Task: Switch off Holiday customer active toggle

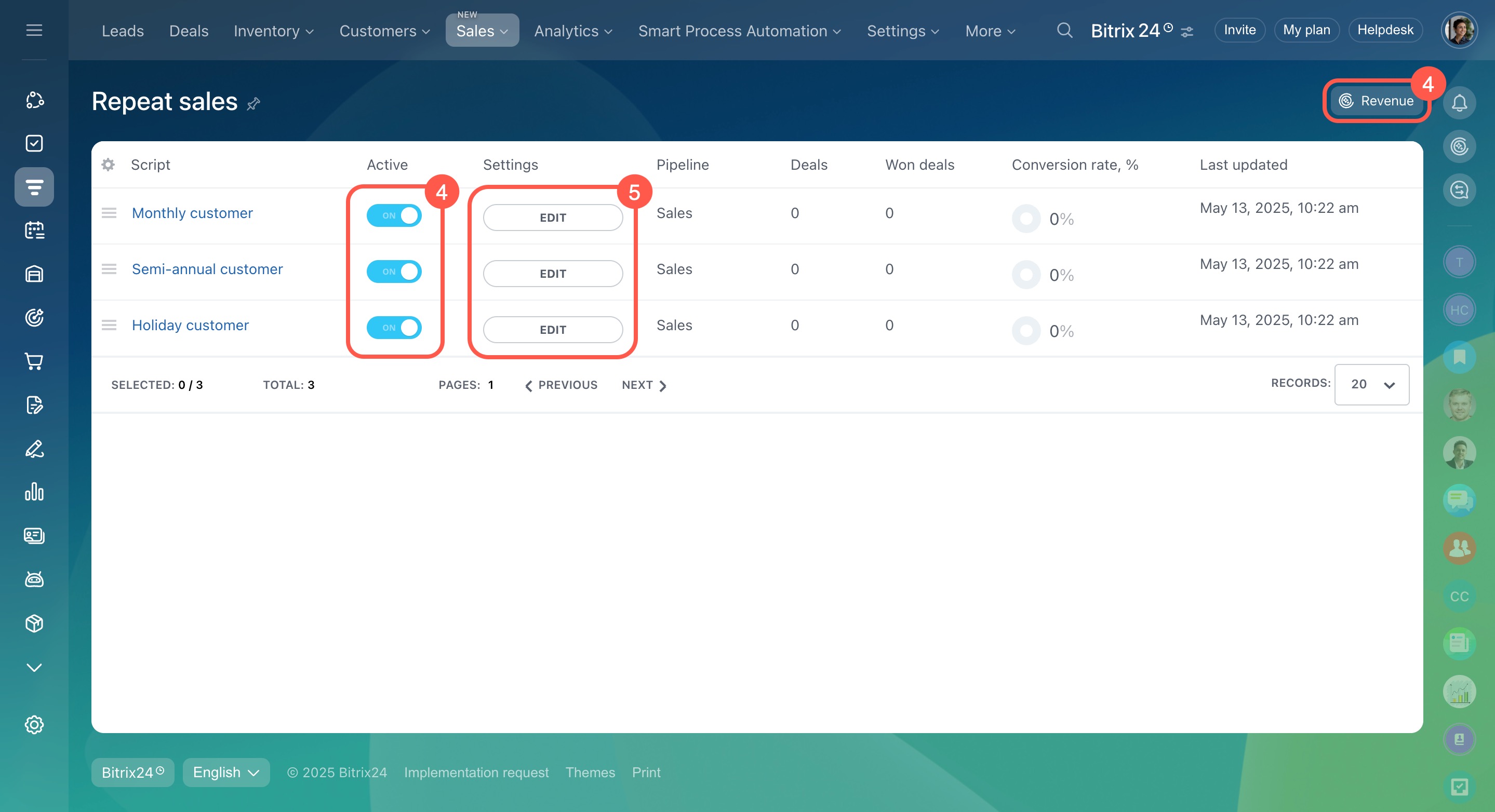Action: pyautogui.click(x=394, y=327)
